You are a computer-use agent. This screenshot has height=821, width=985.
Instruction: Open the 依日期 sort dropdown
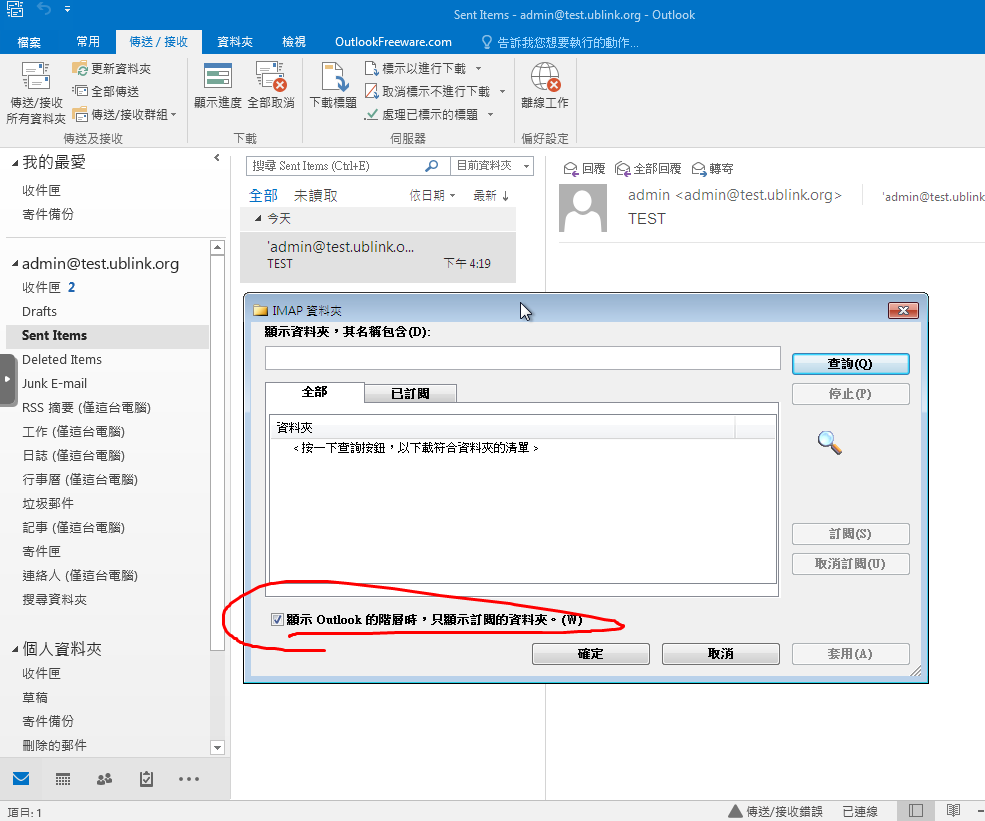433,196
